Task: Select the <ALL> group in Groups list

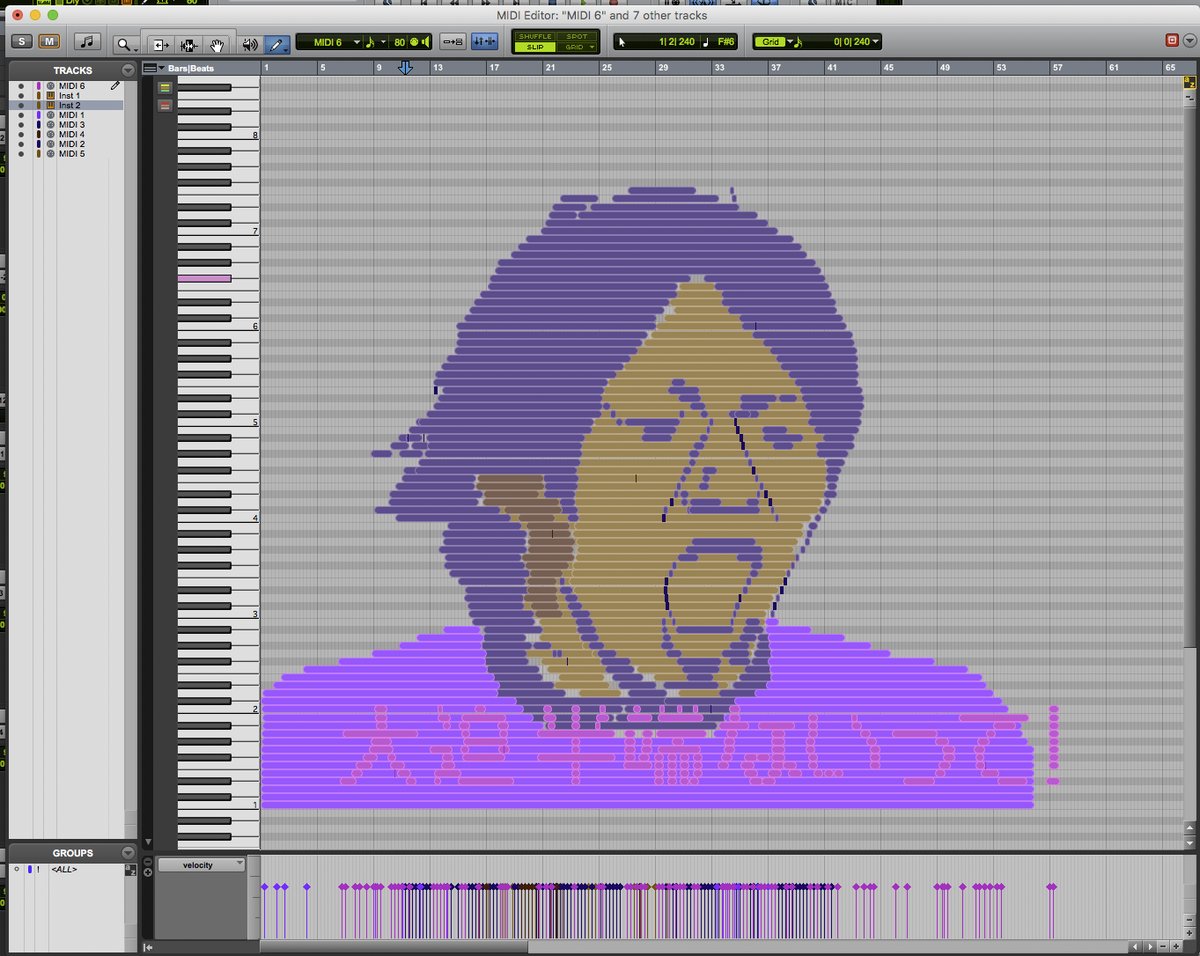Action: (x=65, y=869)
